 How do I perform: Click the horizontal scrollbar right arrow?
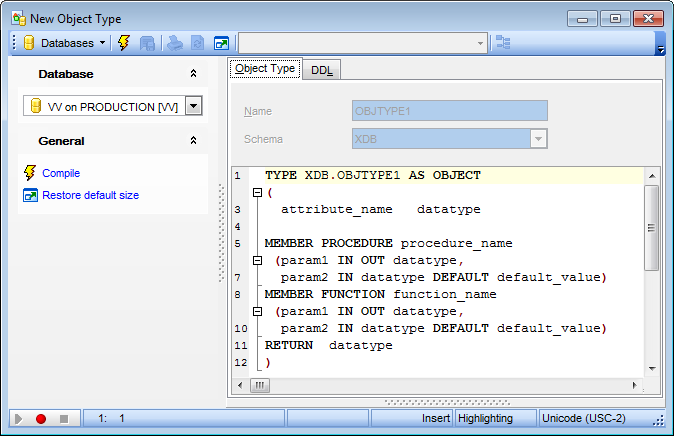coord(634,385)
